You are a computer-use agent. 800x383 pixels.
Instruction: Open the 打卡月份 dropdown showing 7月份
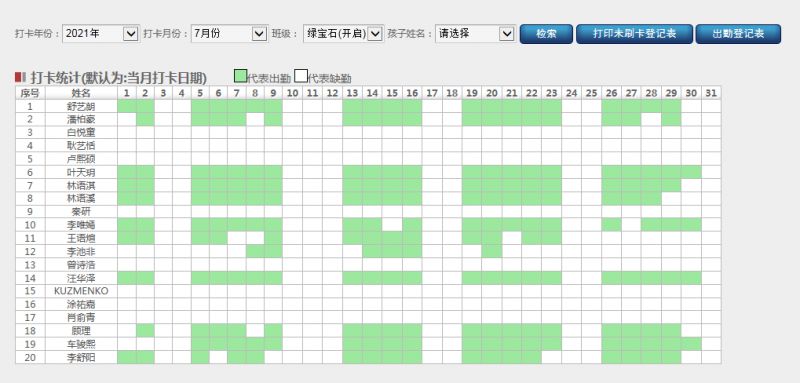[x=229, y=34]
